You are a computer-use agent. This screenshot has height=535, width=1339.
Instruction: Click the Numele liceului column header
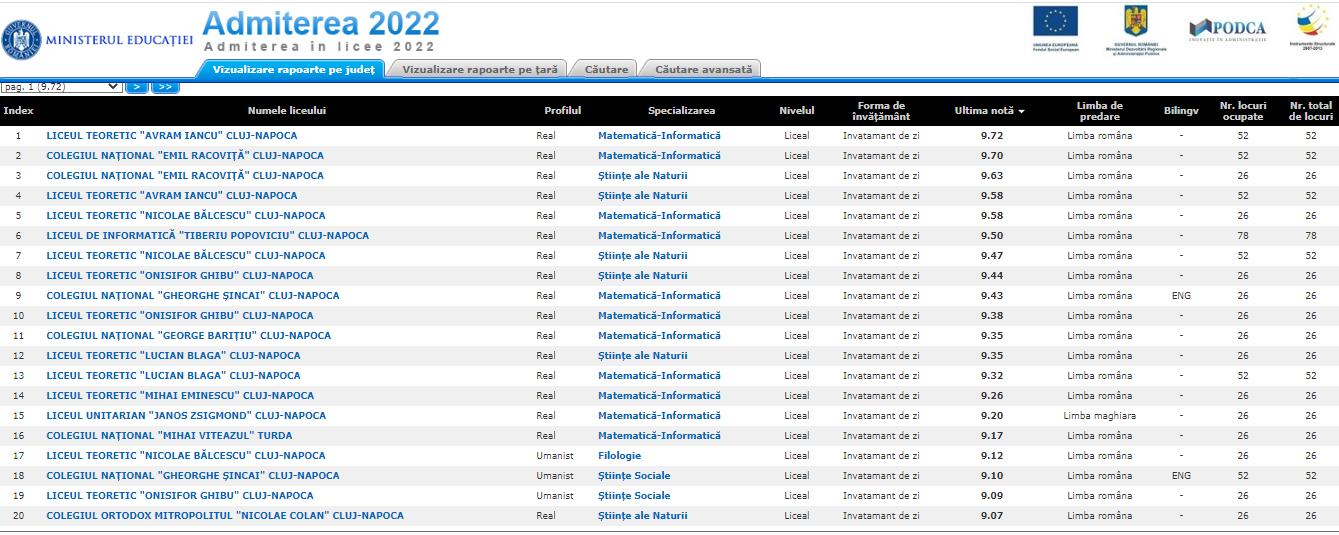click(286, 110)
